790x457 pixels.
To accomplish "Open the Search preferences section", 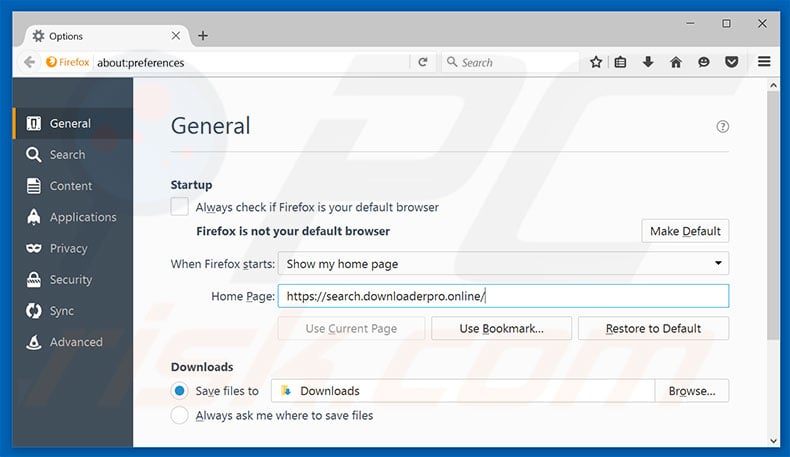I will click(73, 155).
